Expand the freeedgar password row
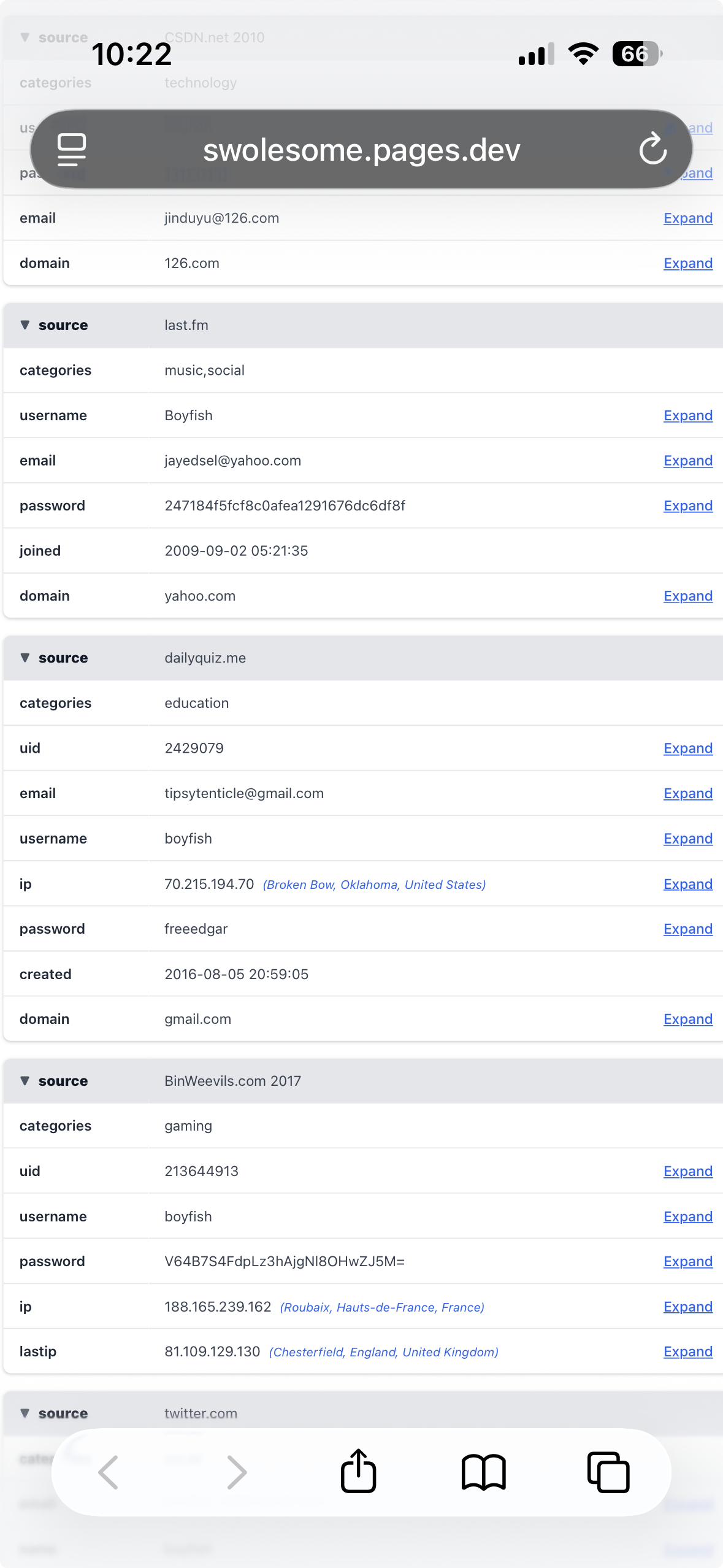 pos(687,929)
